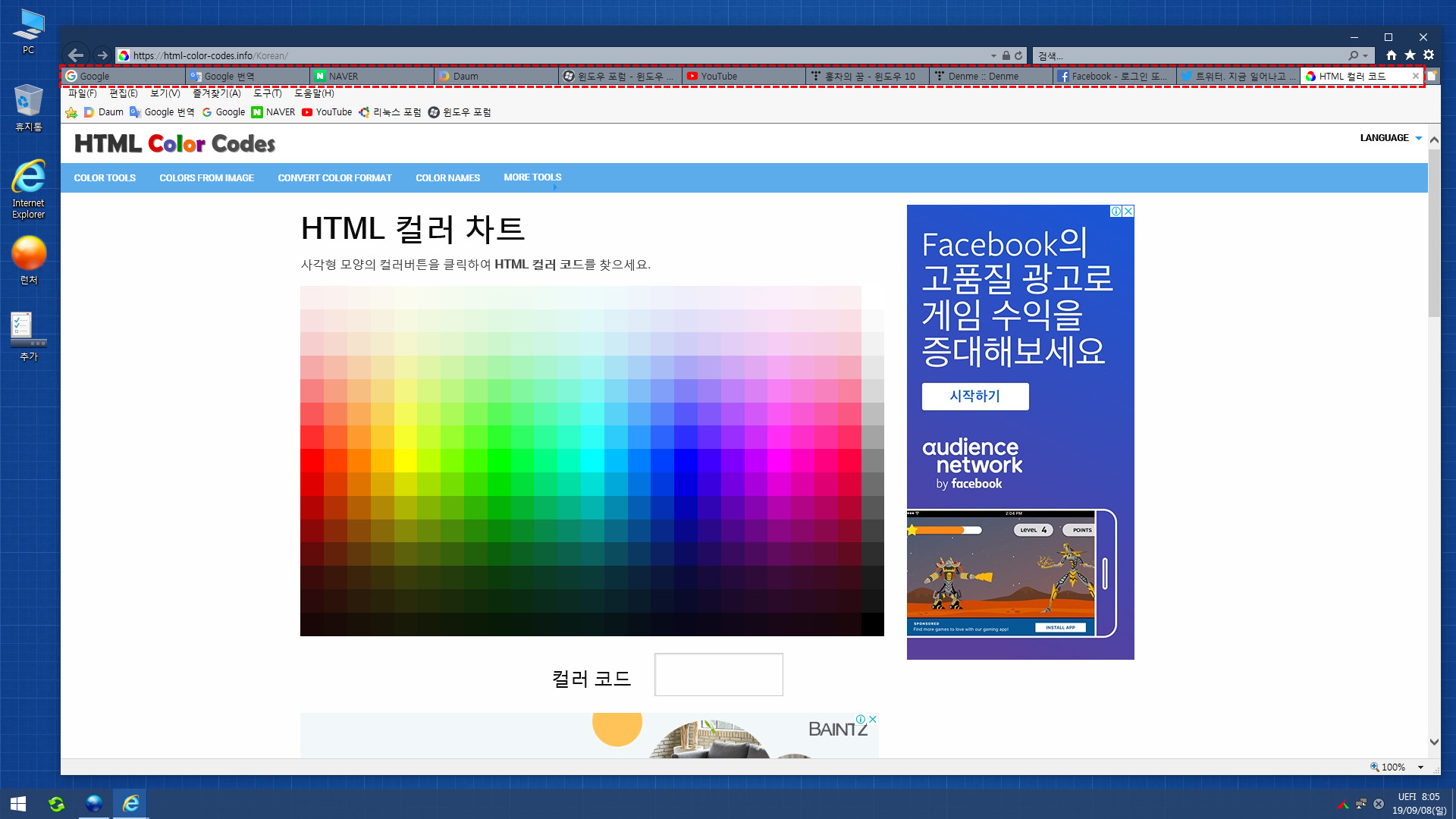Switch to the Facebook login tab

coord(1115,76)
